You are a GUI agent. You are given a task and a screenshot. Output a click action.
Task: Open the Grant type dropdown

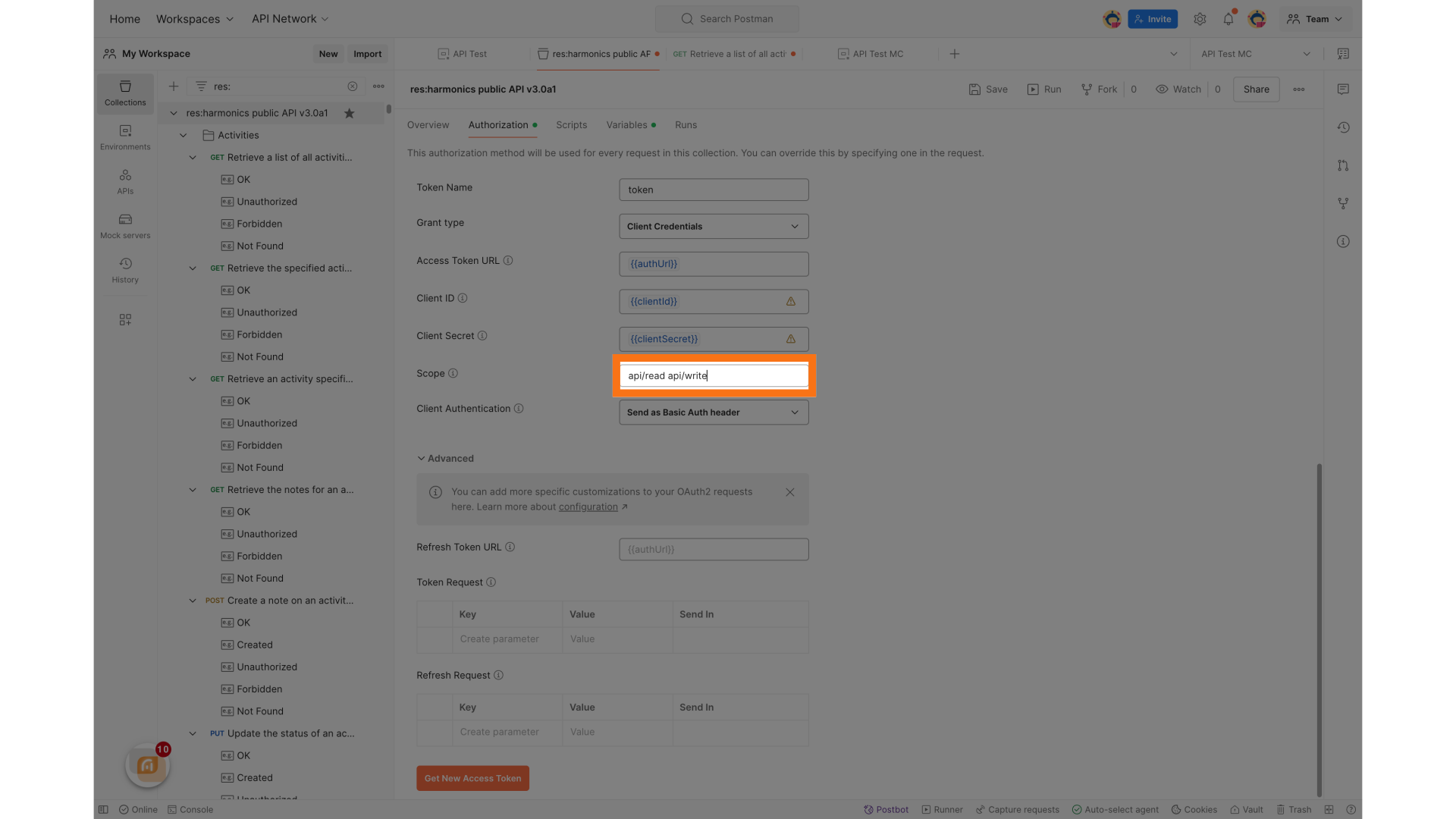pos(713,226)
